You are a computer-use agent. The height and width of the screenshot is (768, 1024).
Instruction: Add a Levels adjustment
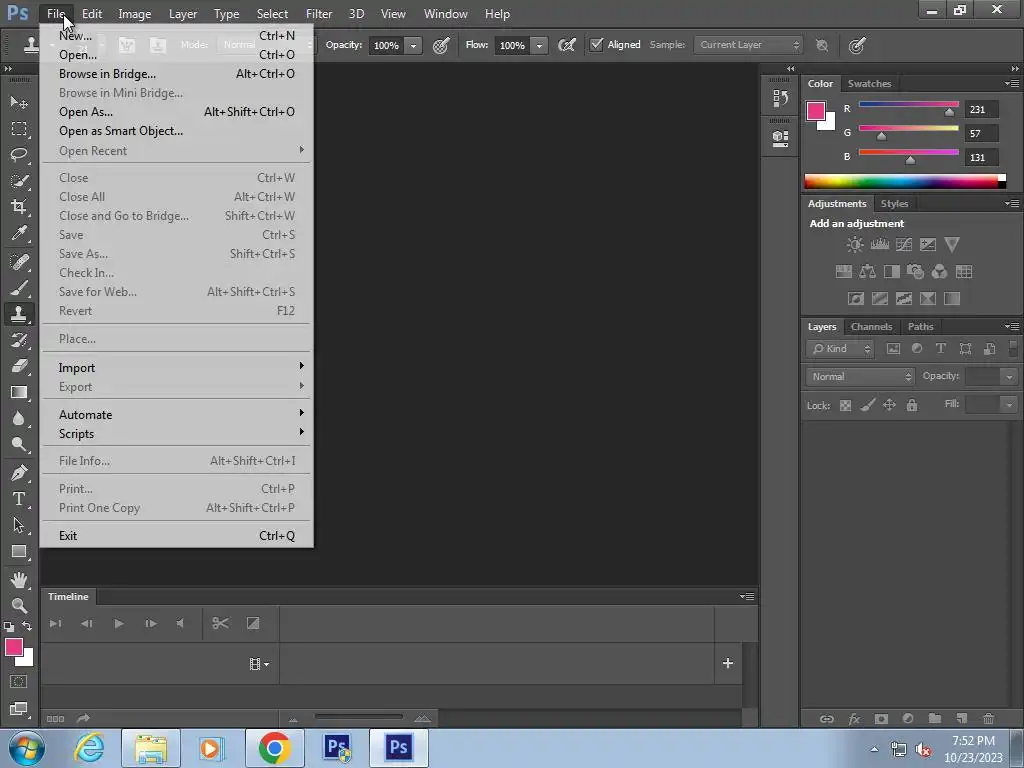pyautogui.click(x=880, y=245)
